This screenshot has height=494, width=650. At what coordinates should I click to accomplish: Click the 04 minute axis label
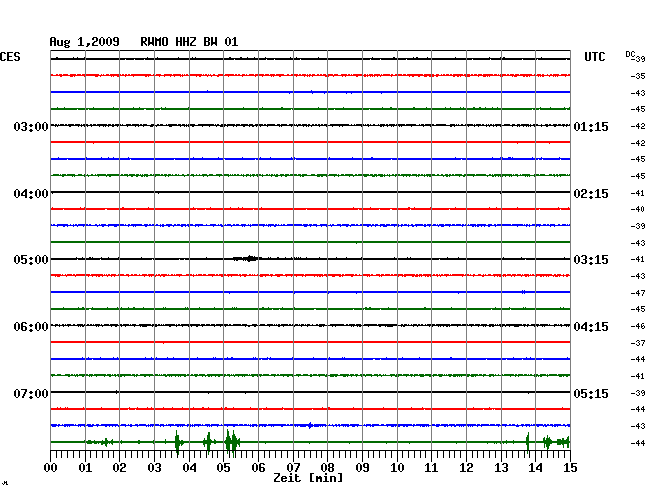[189, 467]
